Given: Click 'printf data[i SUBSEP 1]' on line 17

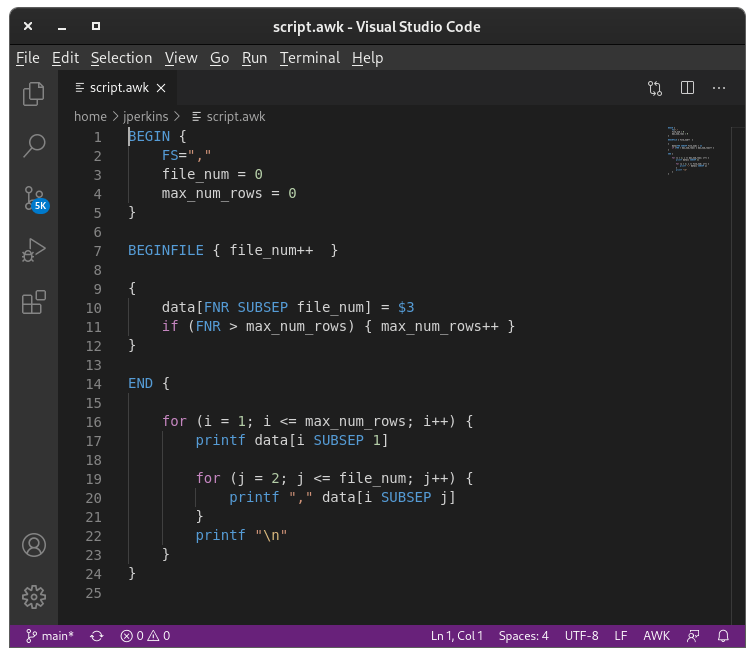Looking at the screenshot, I should tap(291, 440).
